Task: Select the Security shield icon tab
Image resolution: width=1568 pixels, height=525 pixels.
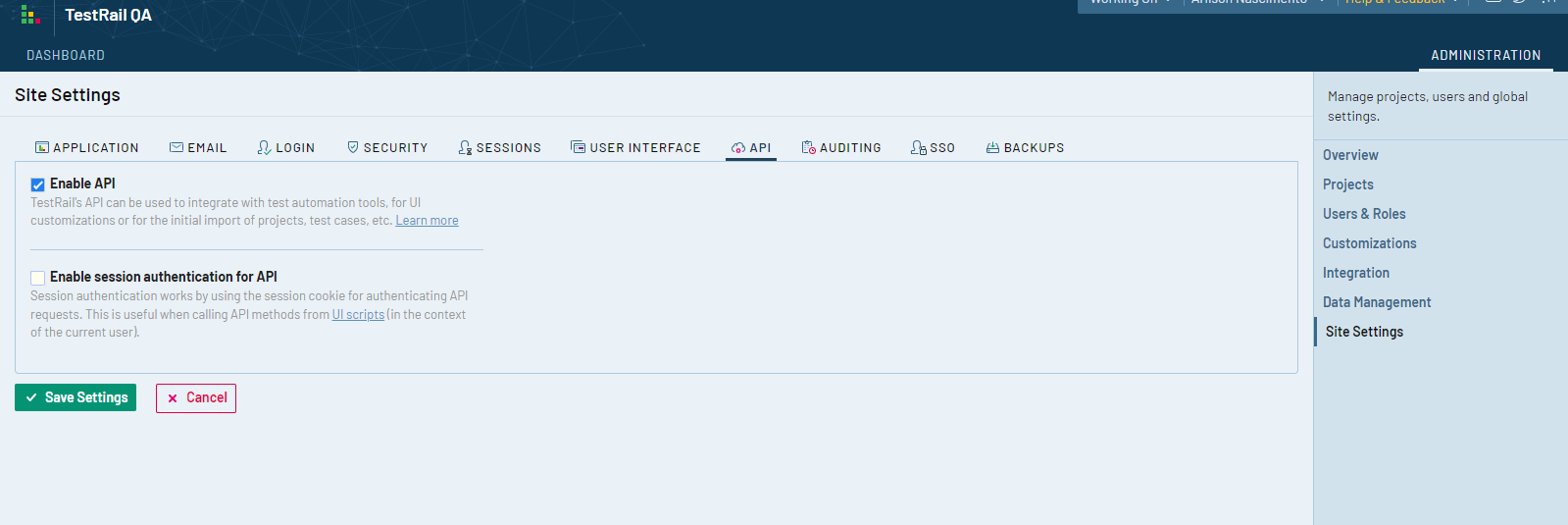Action: click(353, 147)
